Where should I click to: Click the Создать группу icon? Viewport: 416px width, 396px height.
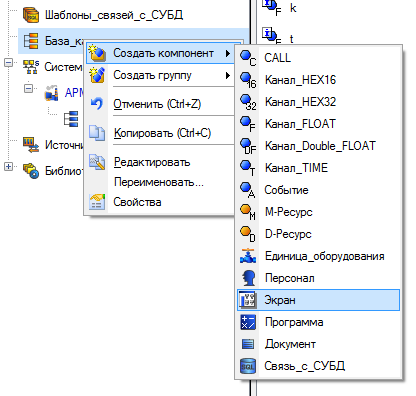97,75
